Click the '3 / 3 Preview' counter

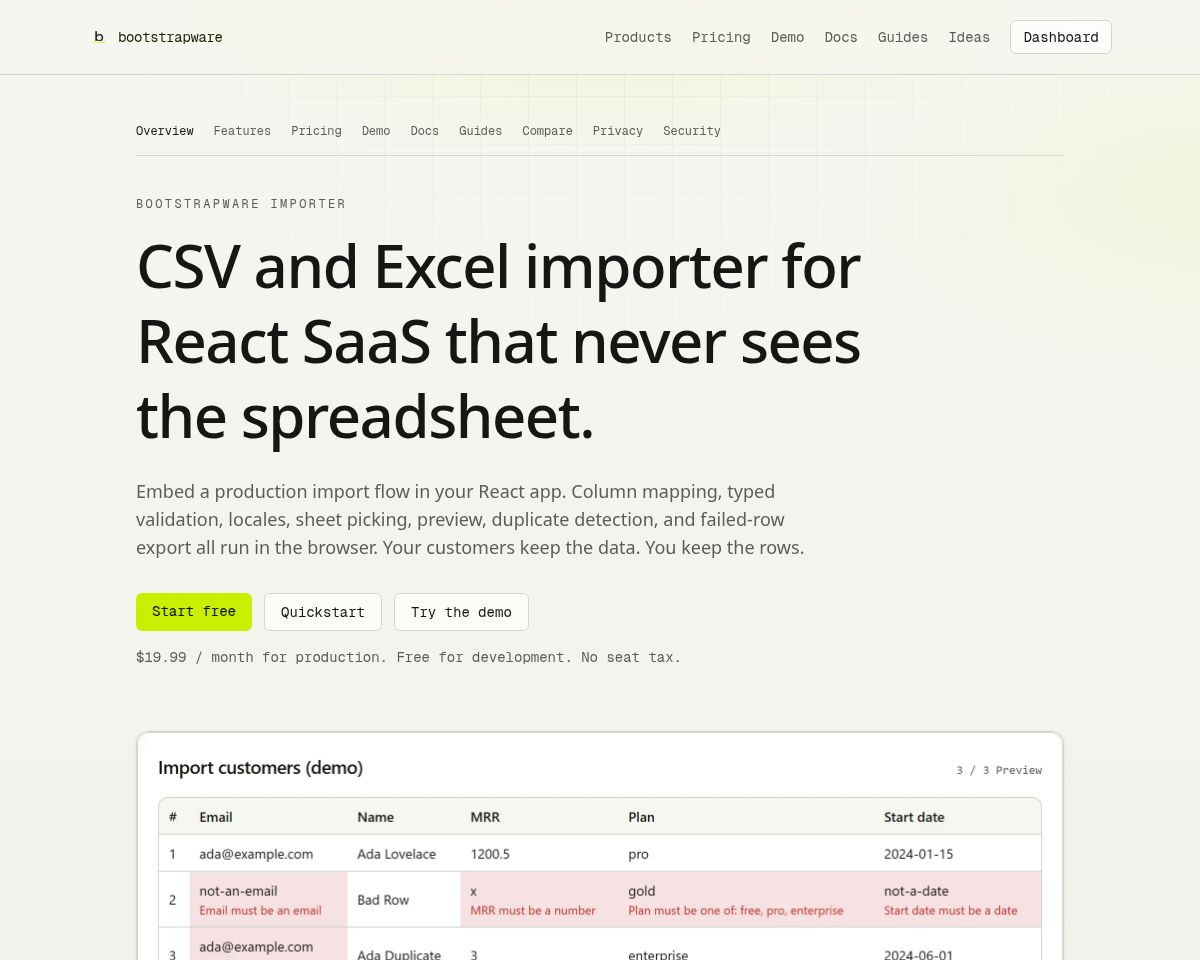pyautogui.click(x=999, y=770)
